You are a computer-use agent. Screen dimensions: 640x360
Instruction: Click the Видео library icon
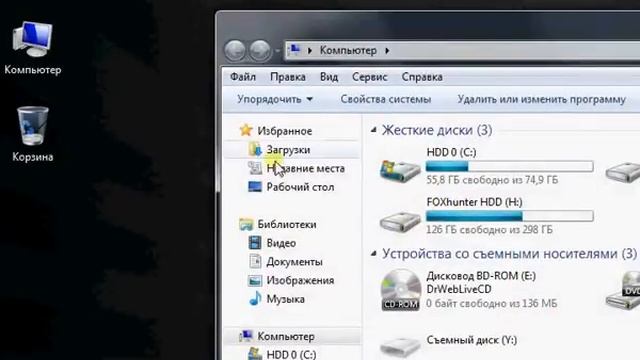255,243
